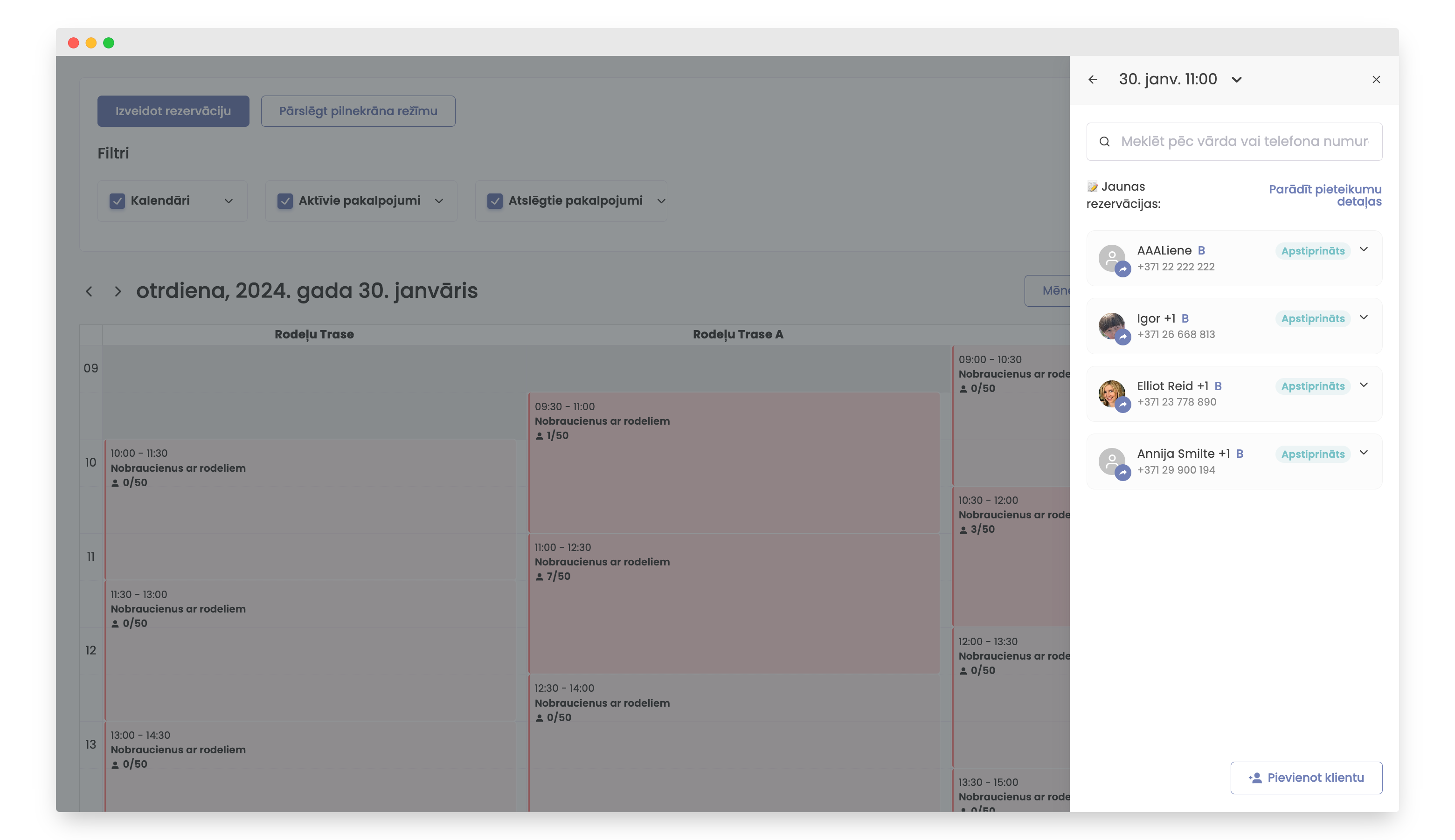Viewport: 1455px width, 840px height.
Task: Click Elliot Reid's profile photo
Action: [1110, 392]
